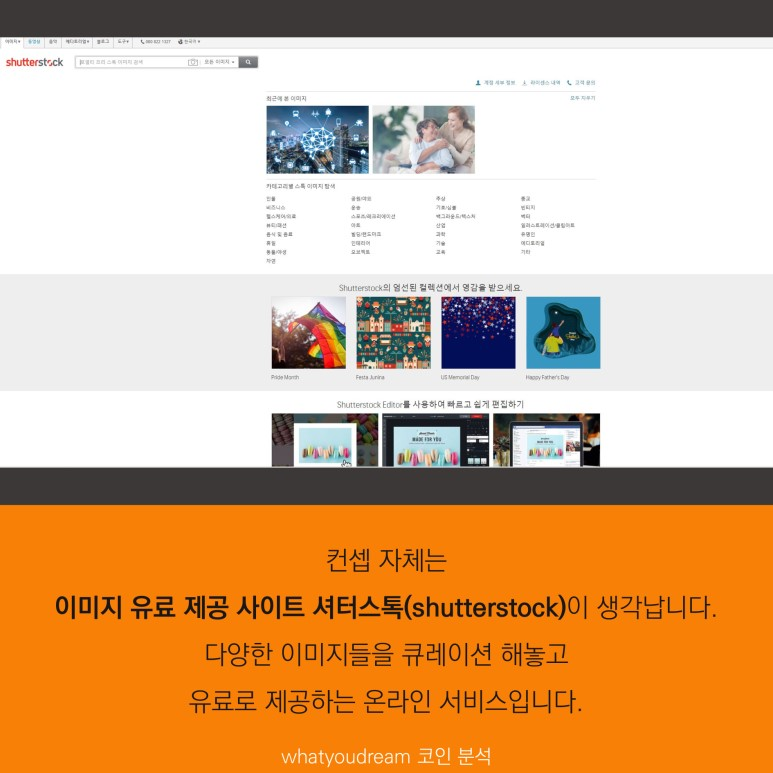The image size is (773, 773).
Task: Open the Pride Month rainbow flag collection
Action: [309, 333]
